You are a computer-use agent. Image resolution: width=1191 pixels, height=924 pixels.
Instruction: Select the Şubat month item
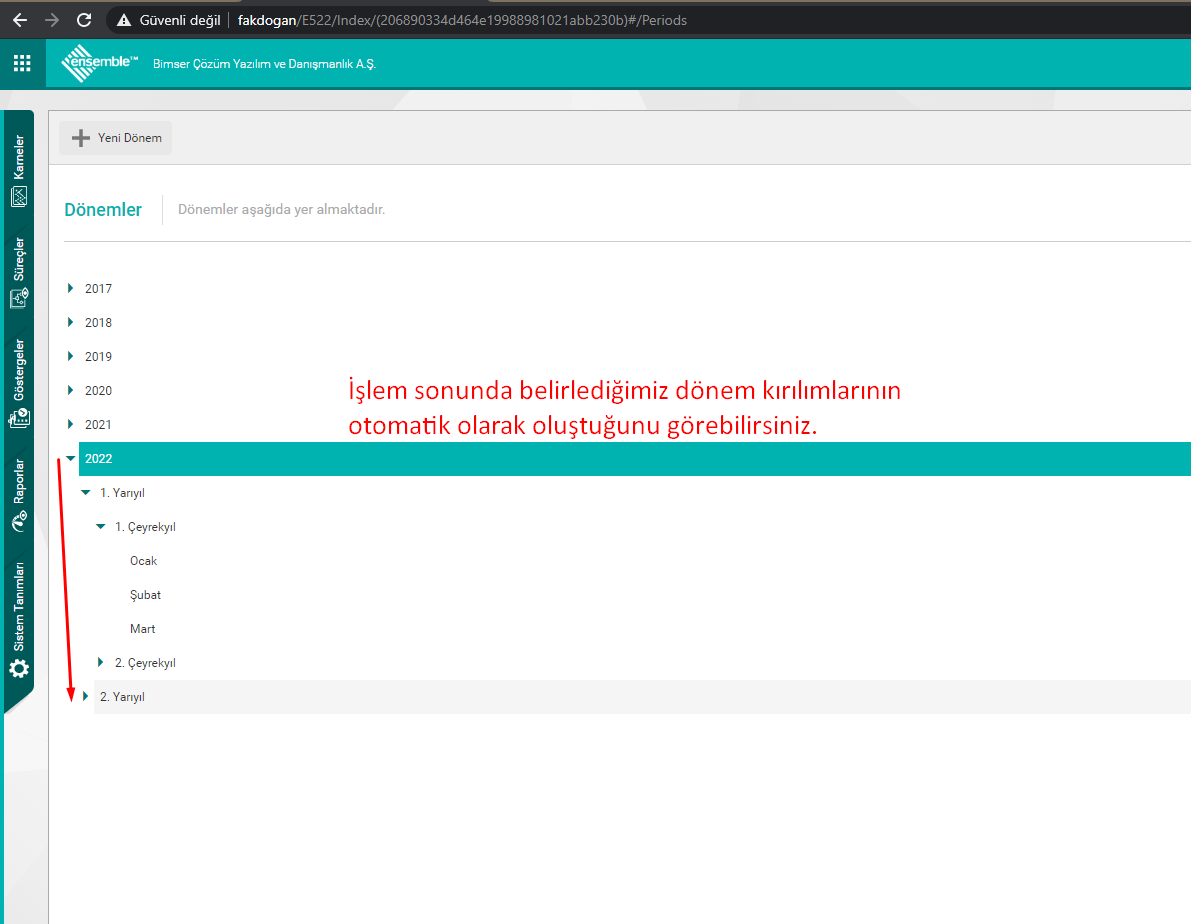click(x=145, y=595)
